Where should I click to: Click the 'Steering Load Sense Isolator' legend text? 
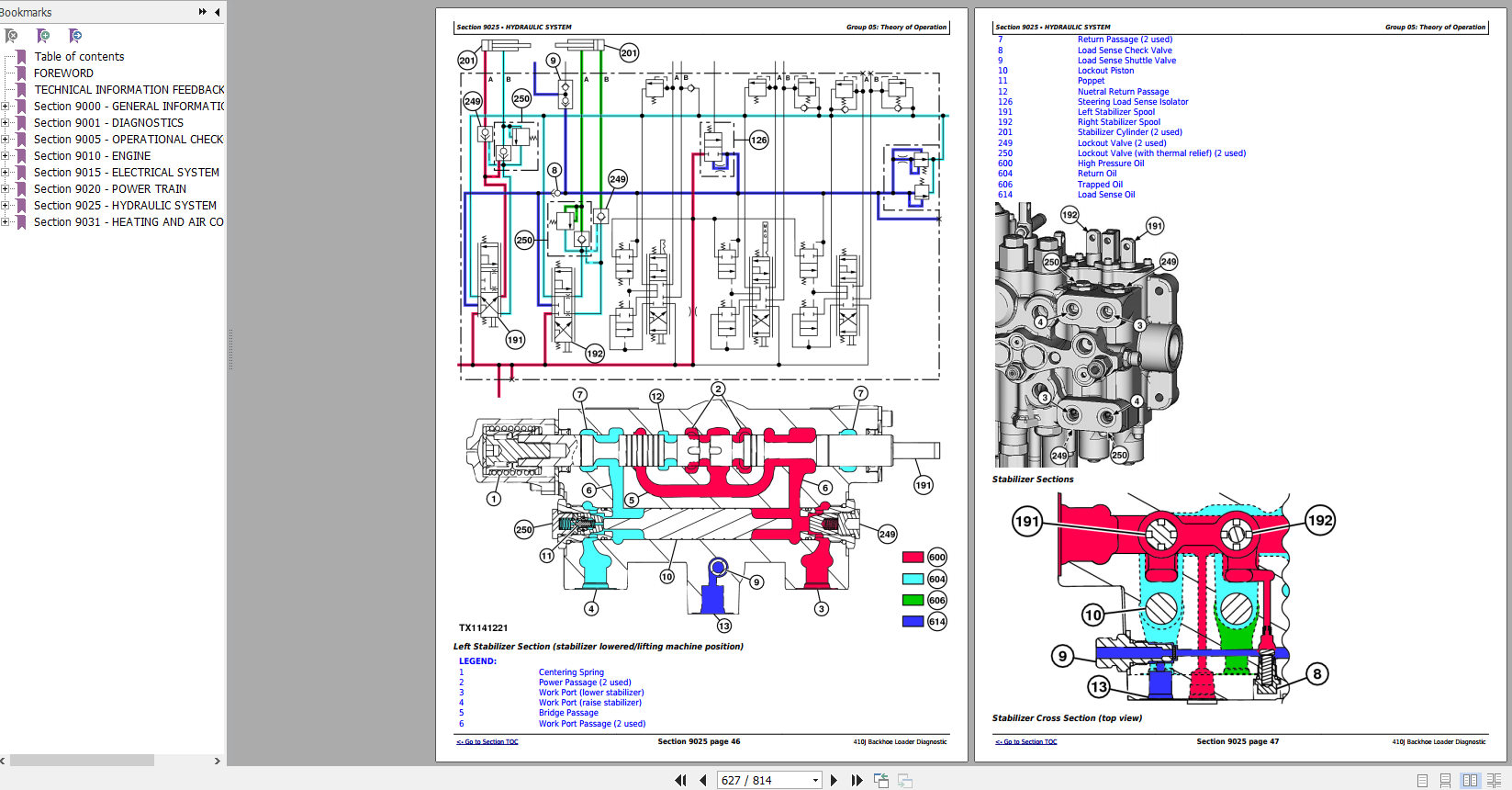[x=1133, y=102]
